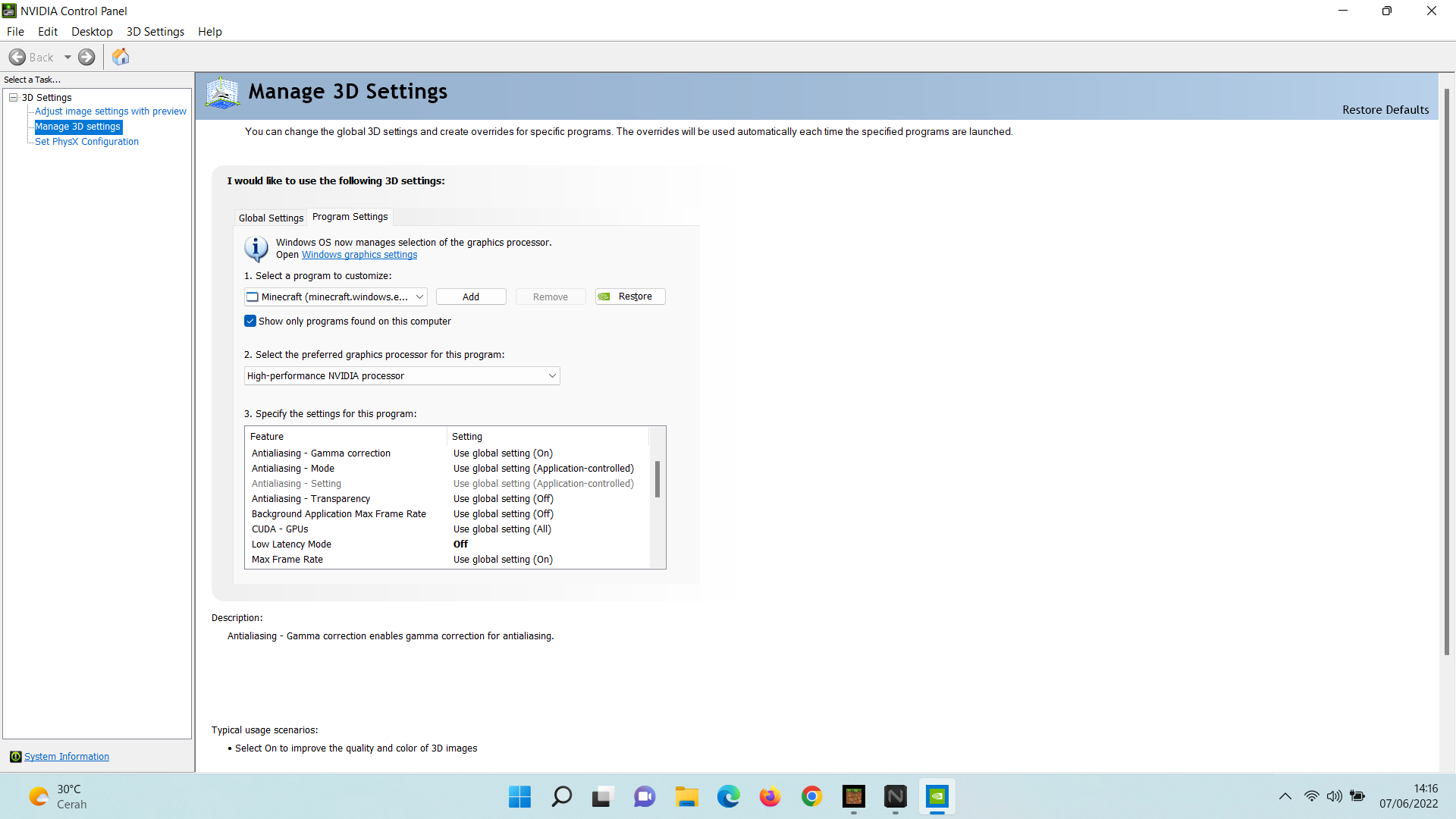Uncheck Show only programs found on this computer
Screen dimensions: 1456x819
(250, 321)
